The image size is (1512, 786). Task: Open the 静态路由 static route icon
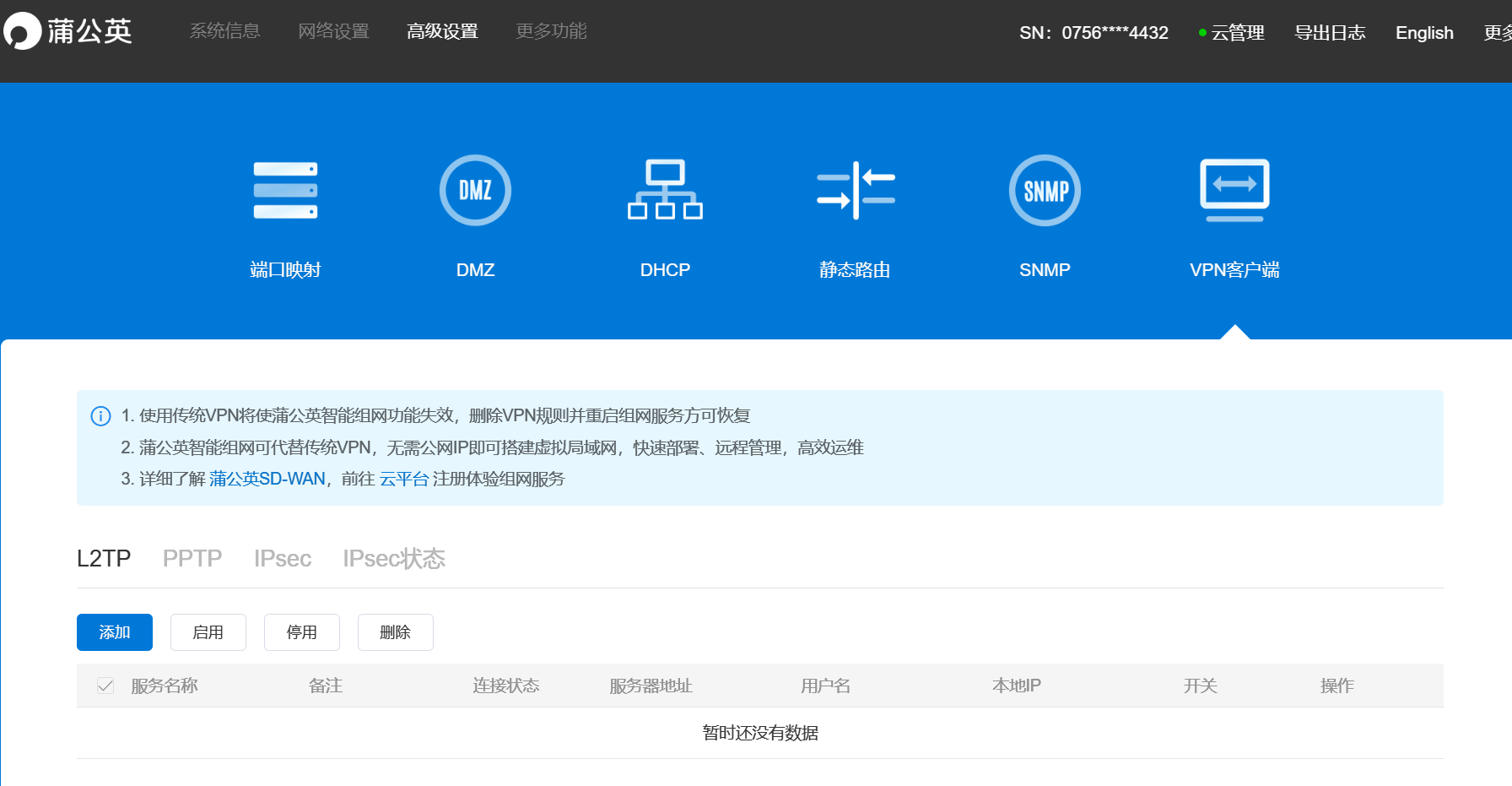(x=856, y=190)
